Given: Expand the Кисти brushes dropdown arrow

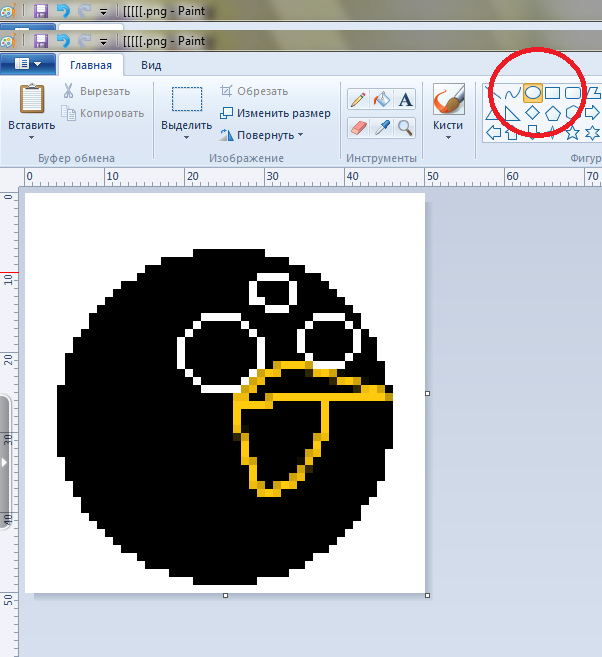Looking at the screenshot, I should [448, 137].
